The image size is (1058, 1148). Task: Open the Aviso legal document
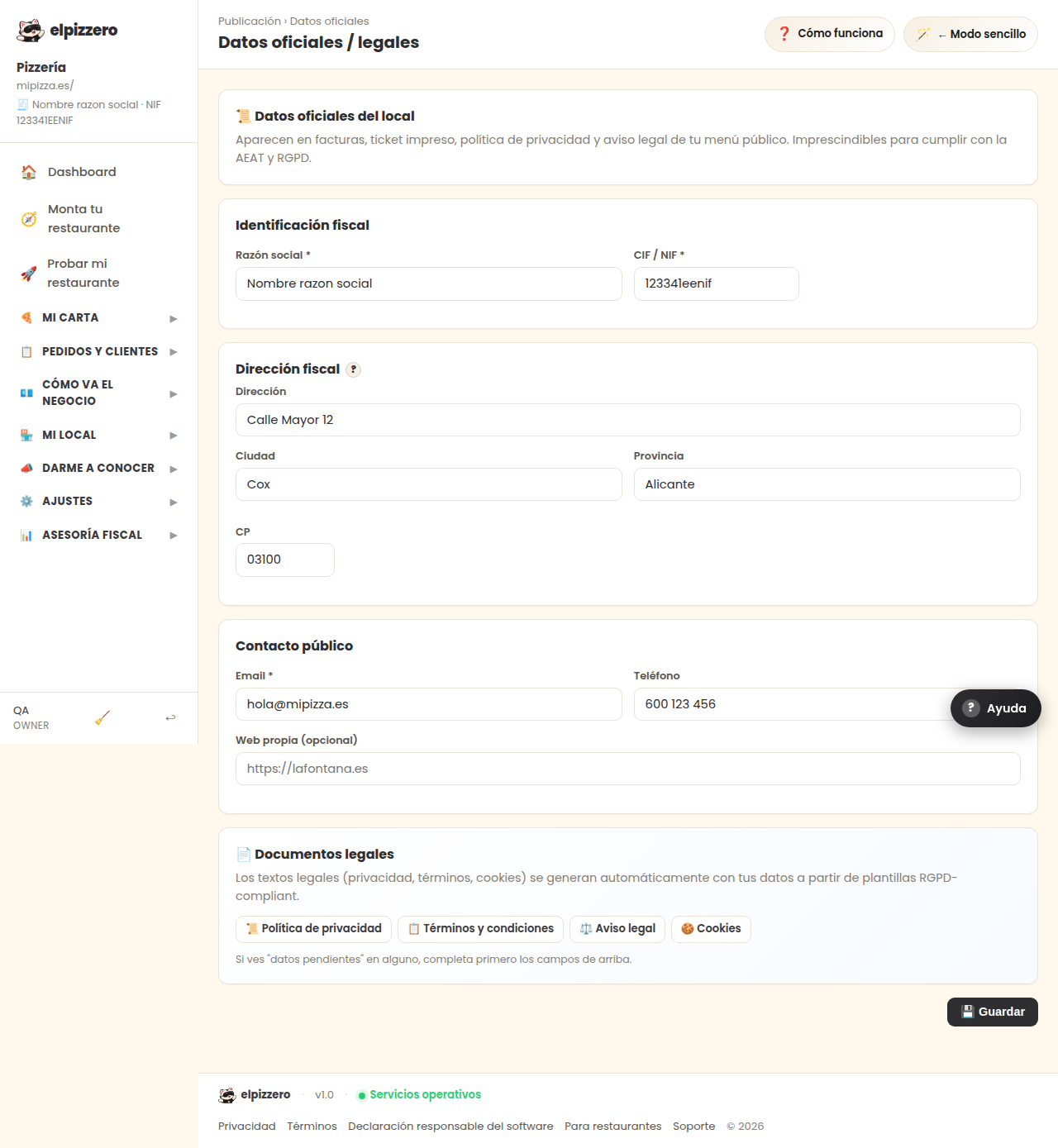tap(617, 929)
